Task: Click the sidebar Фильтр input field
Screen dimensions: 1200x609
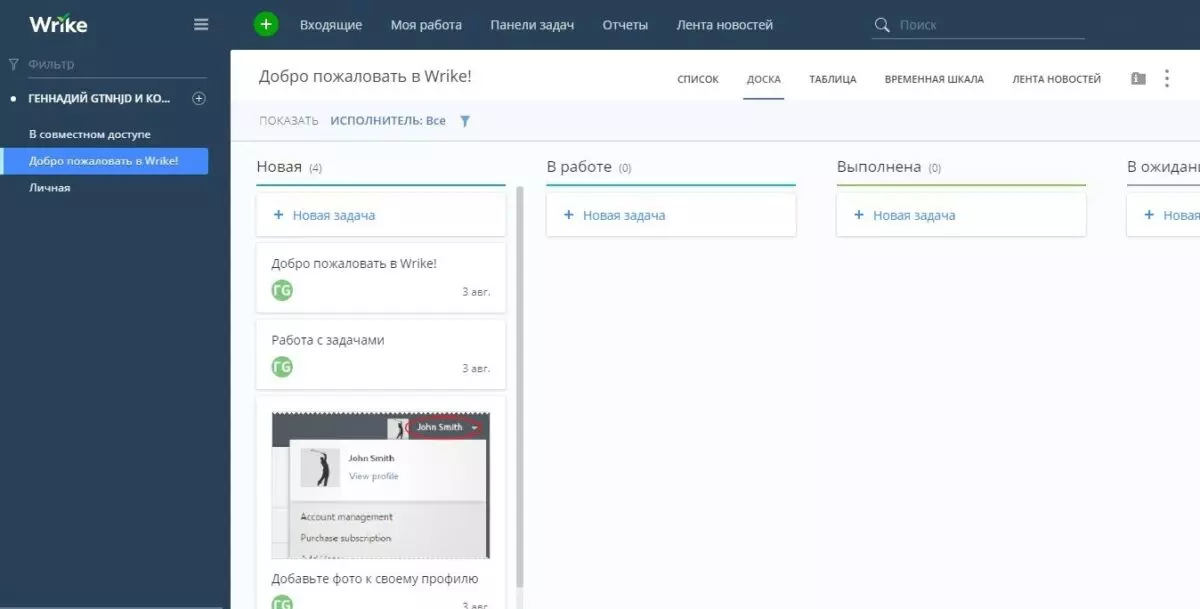Action: point(116,64)
